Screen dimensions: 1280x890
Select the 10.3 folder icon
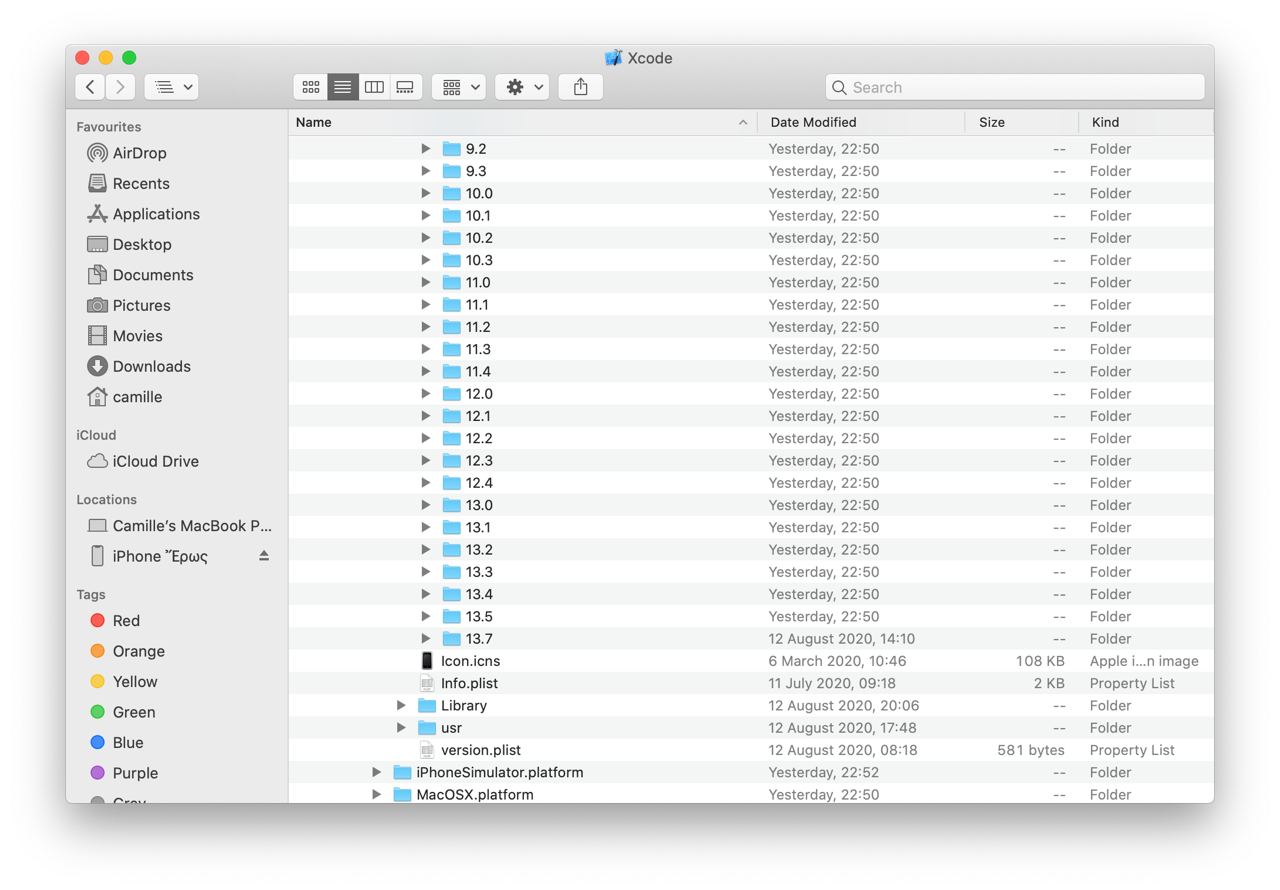(451, 260)
